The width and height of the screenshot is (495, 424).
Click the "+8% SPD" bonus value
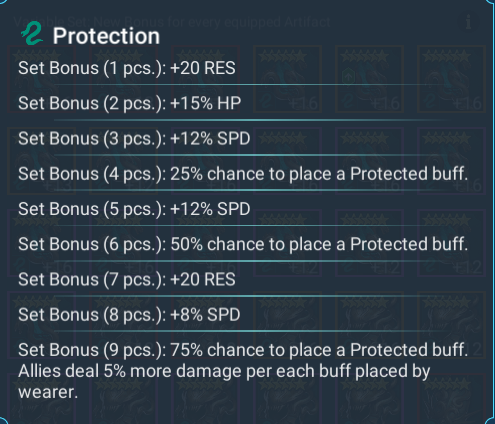click(x=205, y=315)
